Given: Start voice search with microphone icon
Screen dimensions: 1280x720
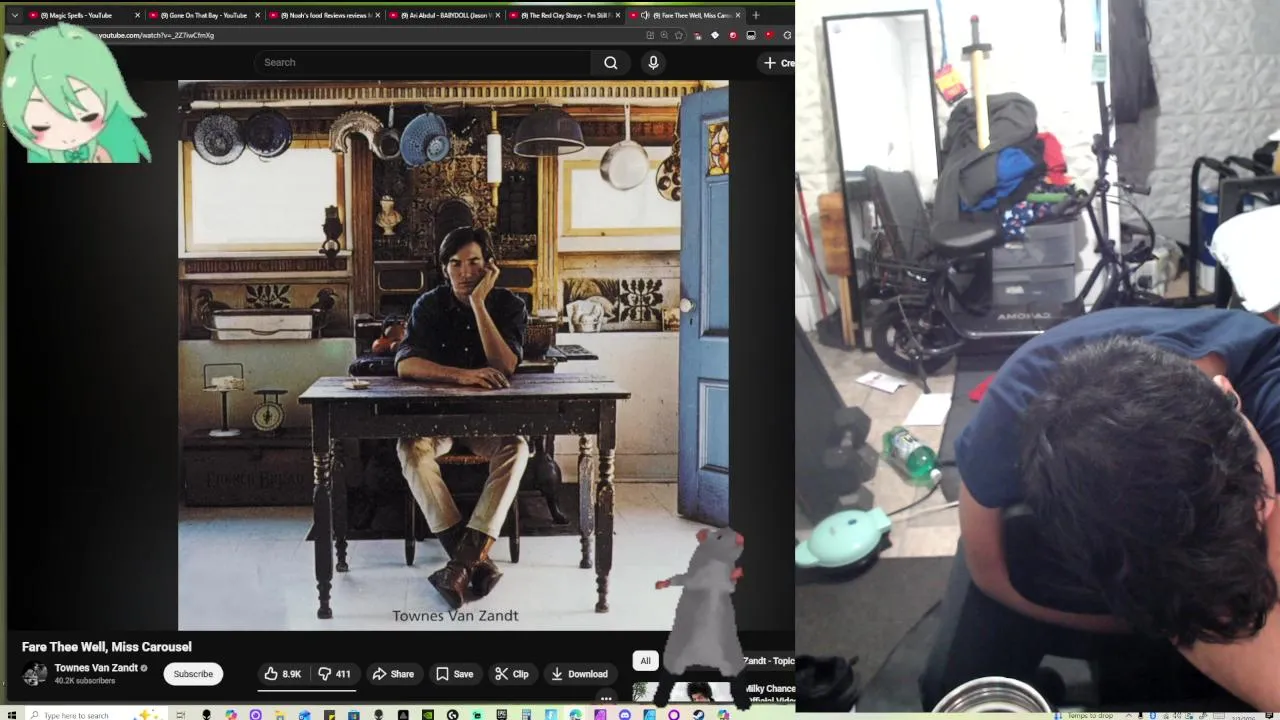Looking at the screenshot, I should point(653,62).
